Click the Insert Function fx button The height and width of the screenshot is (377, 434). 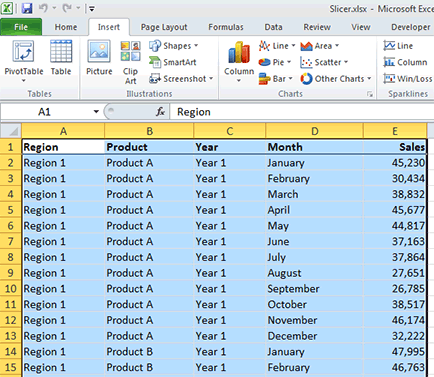[x=160, y=112]
